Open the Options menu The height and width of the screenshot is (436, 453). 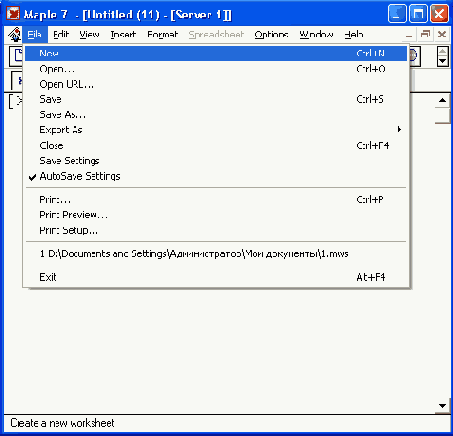point(271,34)
